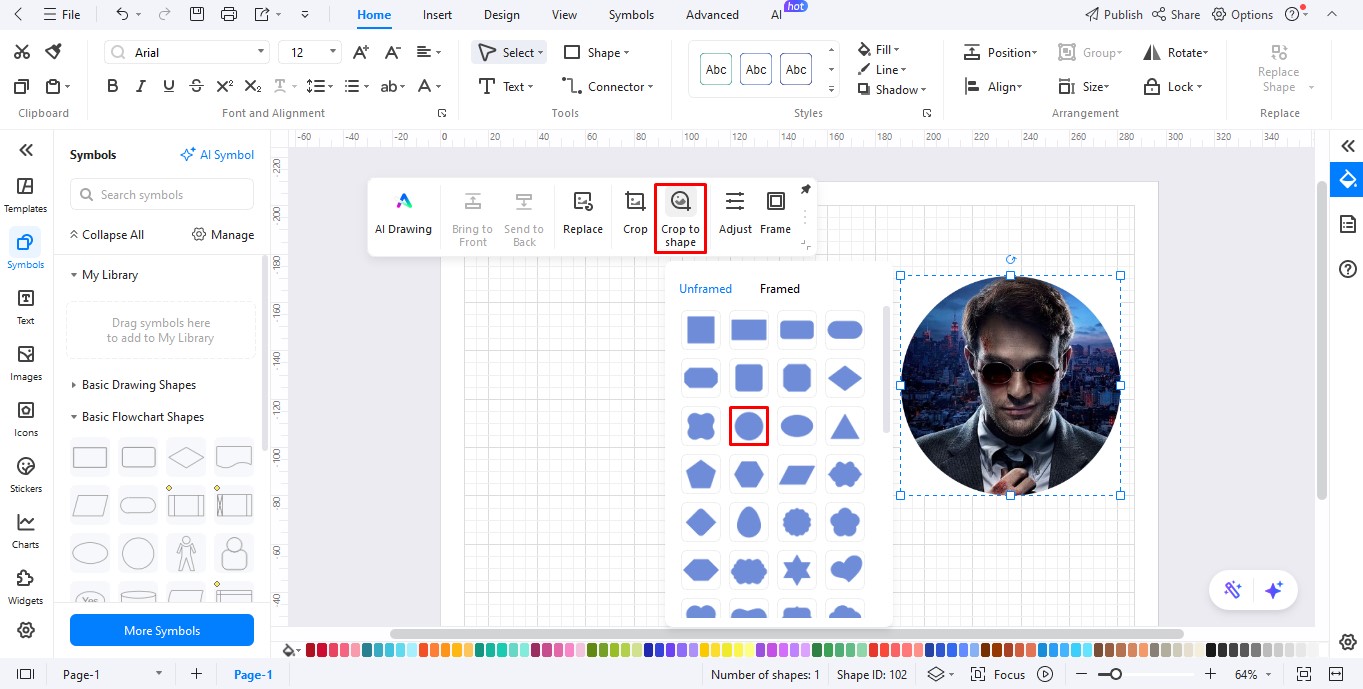Click the zoom slider handle
This screenshot has width=1363, height=689.
click(1116, 674)
